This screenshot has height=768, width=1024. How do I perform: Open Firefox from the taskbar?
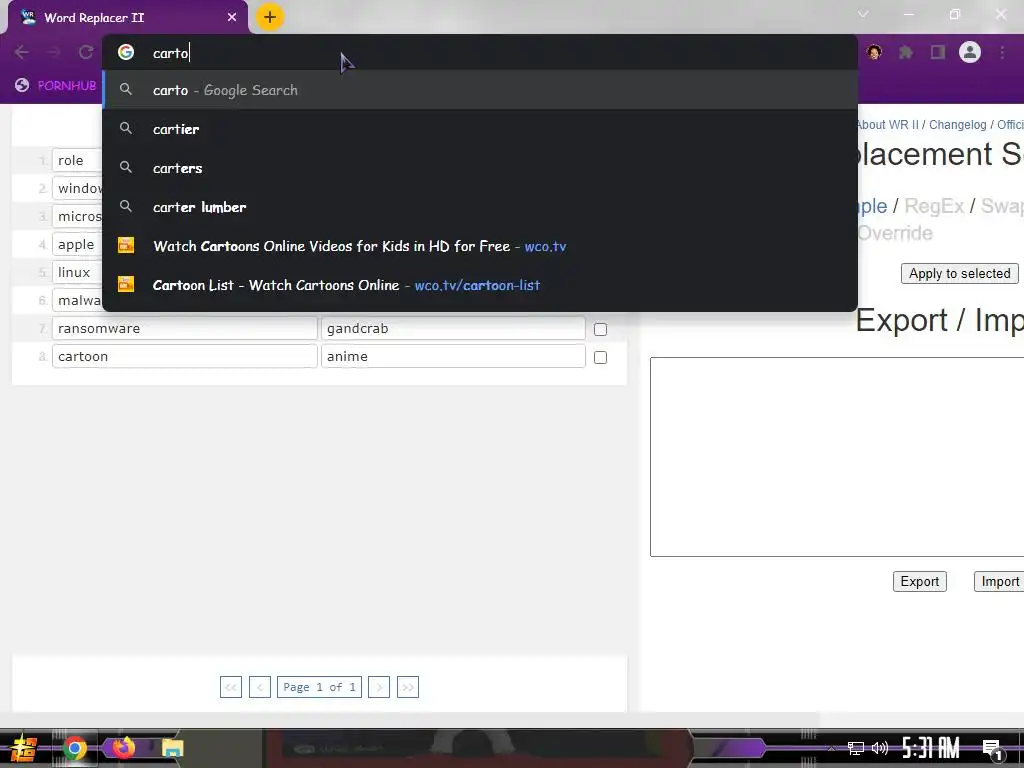[124, 747]
